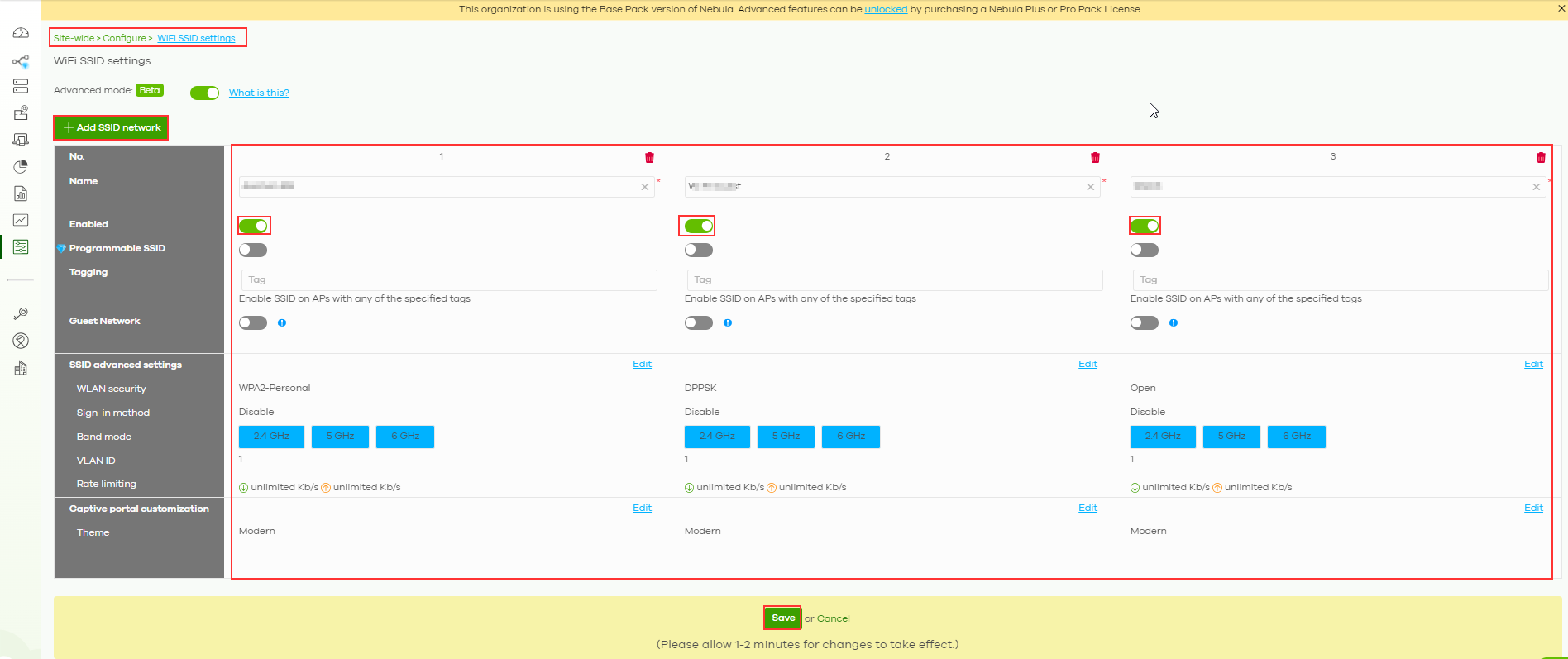Open the topology icon in sidebar
The width and height of the screenshot is (1568, 659).
[x=21, y=61]
